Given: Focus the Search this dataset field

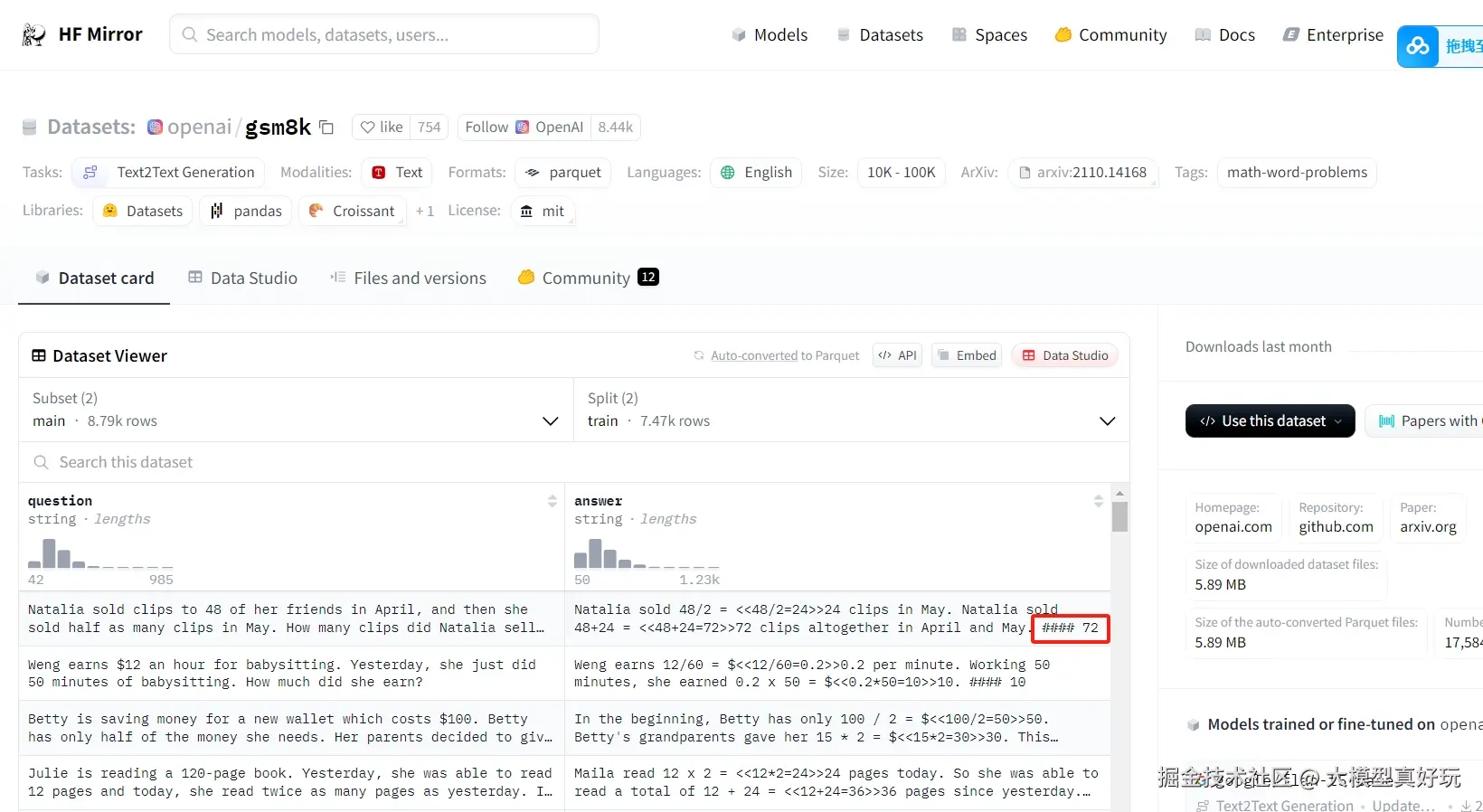Looking at the screenshot, I should 574,462.
